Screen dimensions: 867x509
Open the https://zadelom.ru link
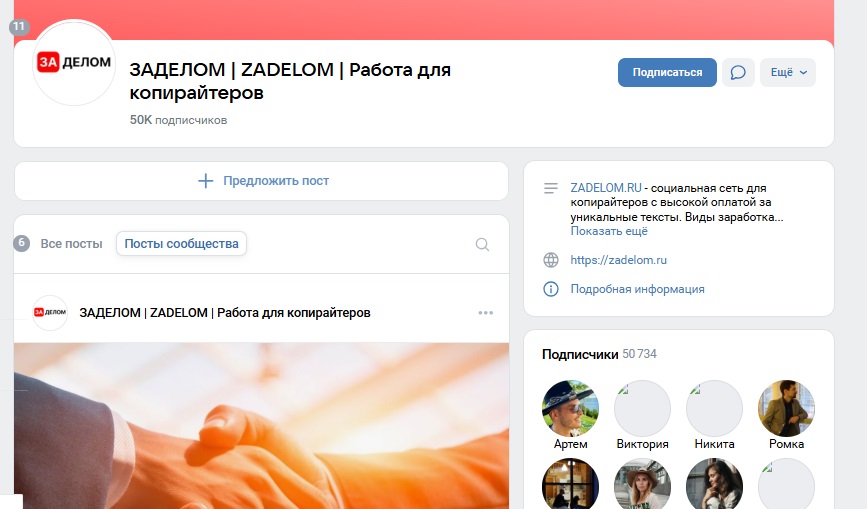(619, 260)
